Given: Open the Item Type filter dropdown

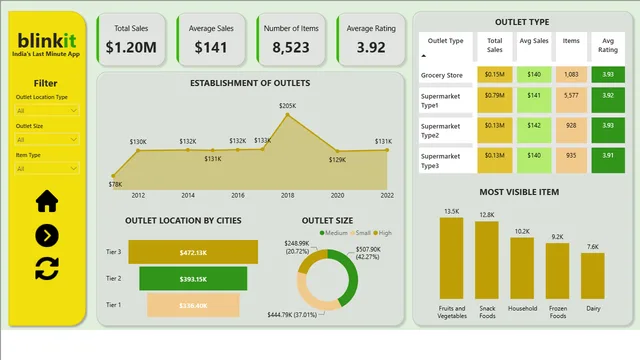Looking at the screenshot, I should tap(47, 169).
